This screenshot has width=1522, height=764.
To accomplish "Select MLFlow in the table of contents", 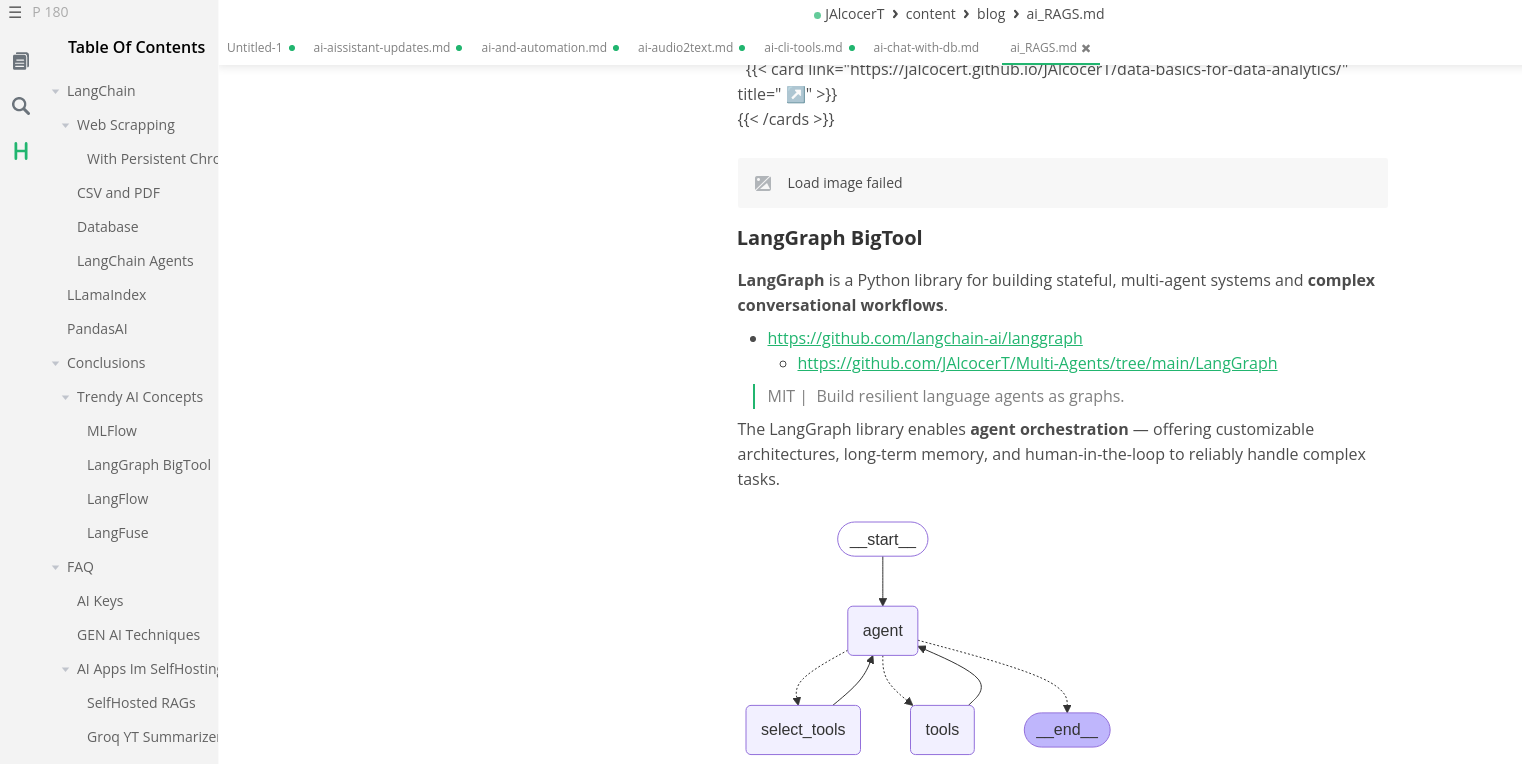I will click(x=112, y=431).
